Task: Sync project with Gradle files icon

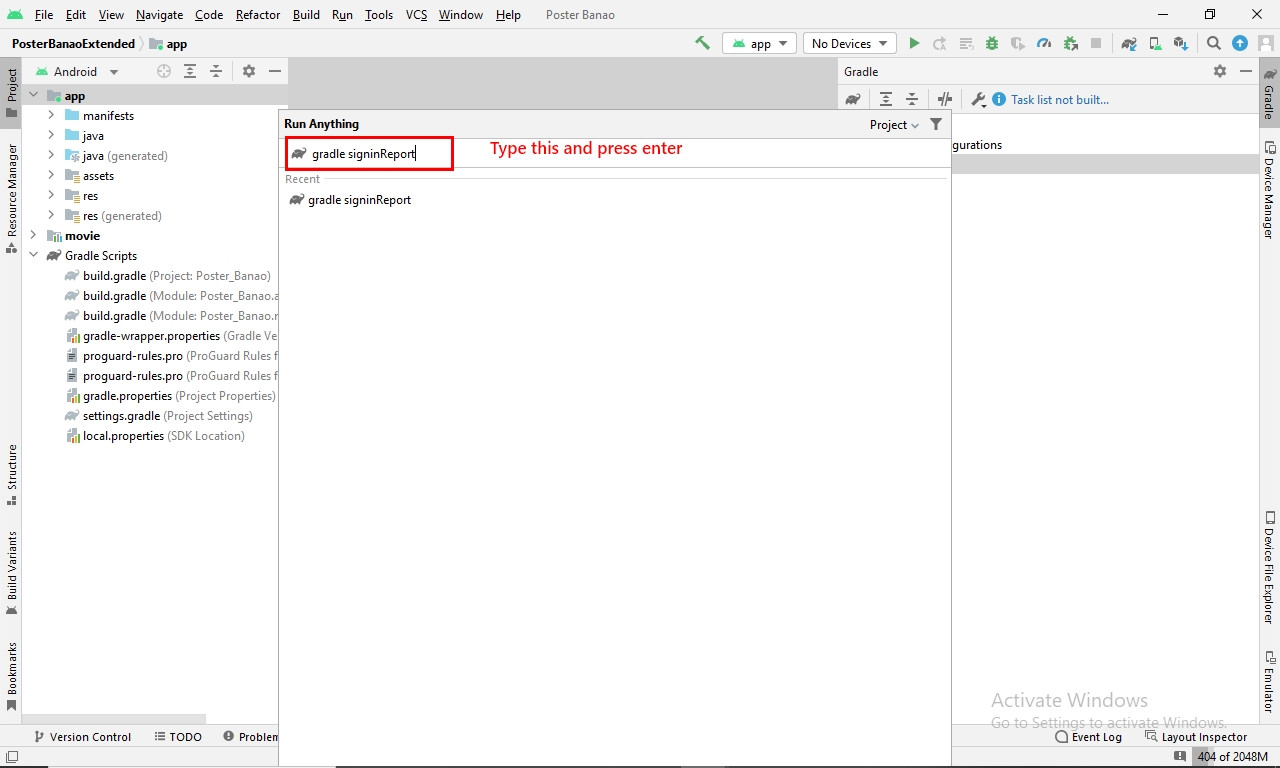Action: pos(1129,44)
